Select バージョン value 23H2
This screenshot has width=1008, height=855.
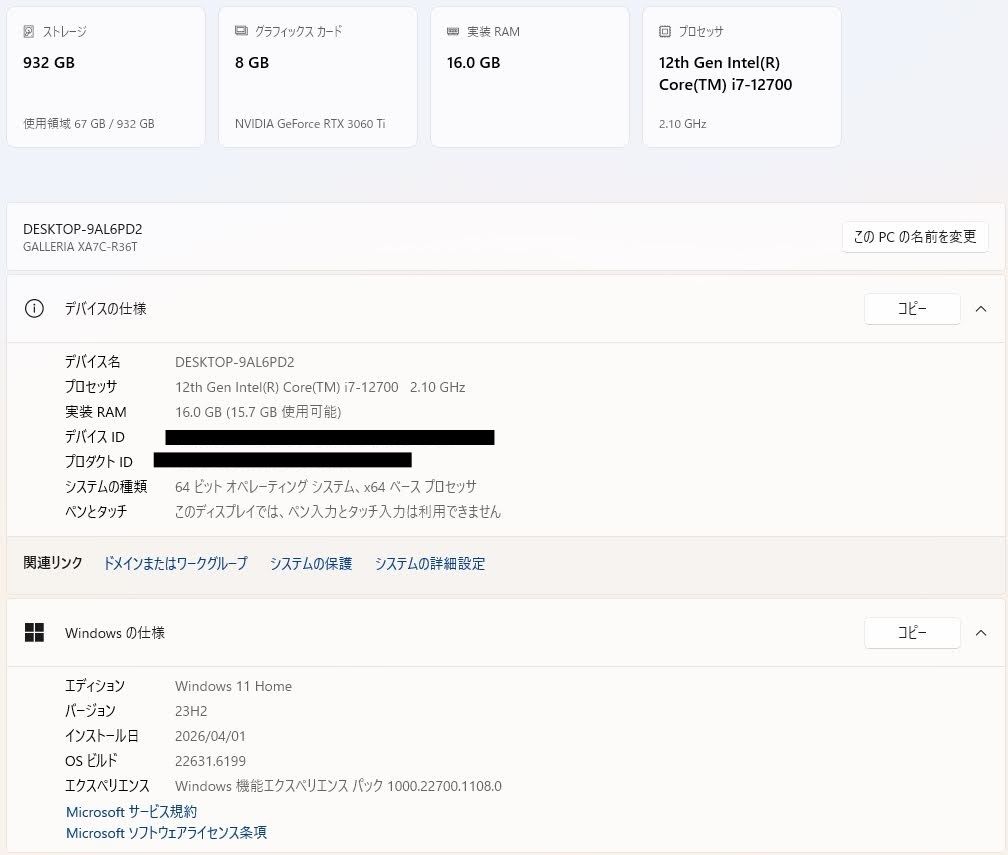pyautogui.click(x=191, y=711)
